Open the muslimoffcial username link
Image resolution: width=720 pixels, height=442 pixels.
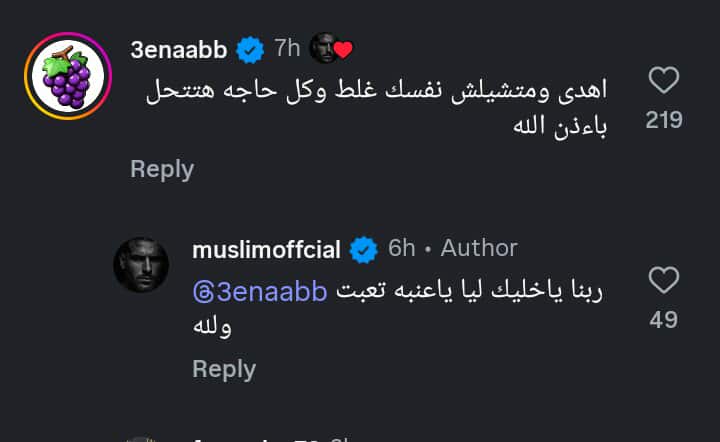click(x=267, y=248)
